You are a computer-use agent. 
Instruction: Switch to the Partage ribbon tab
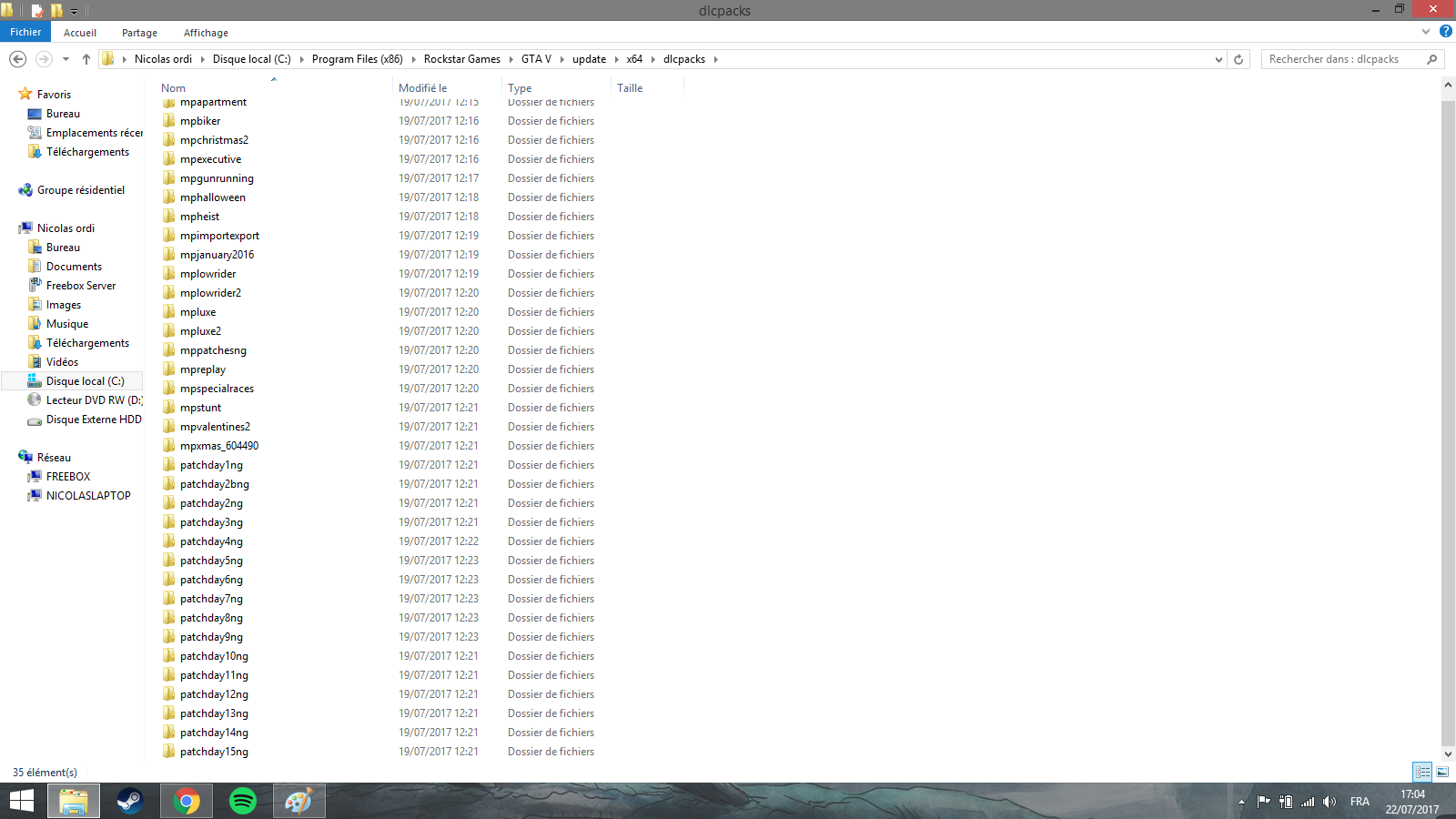coord(139,33)
